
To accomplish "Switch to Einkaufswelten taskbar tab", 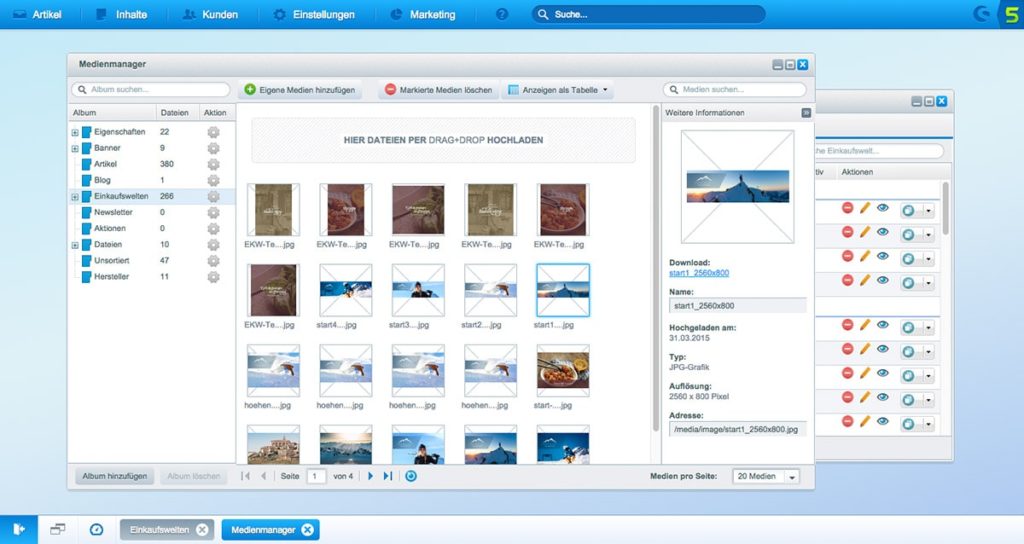I will tap(159, 530).
